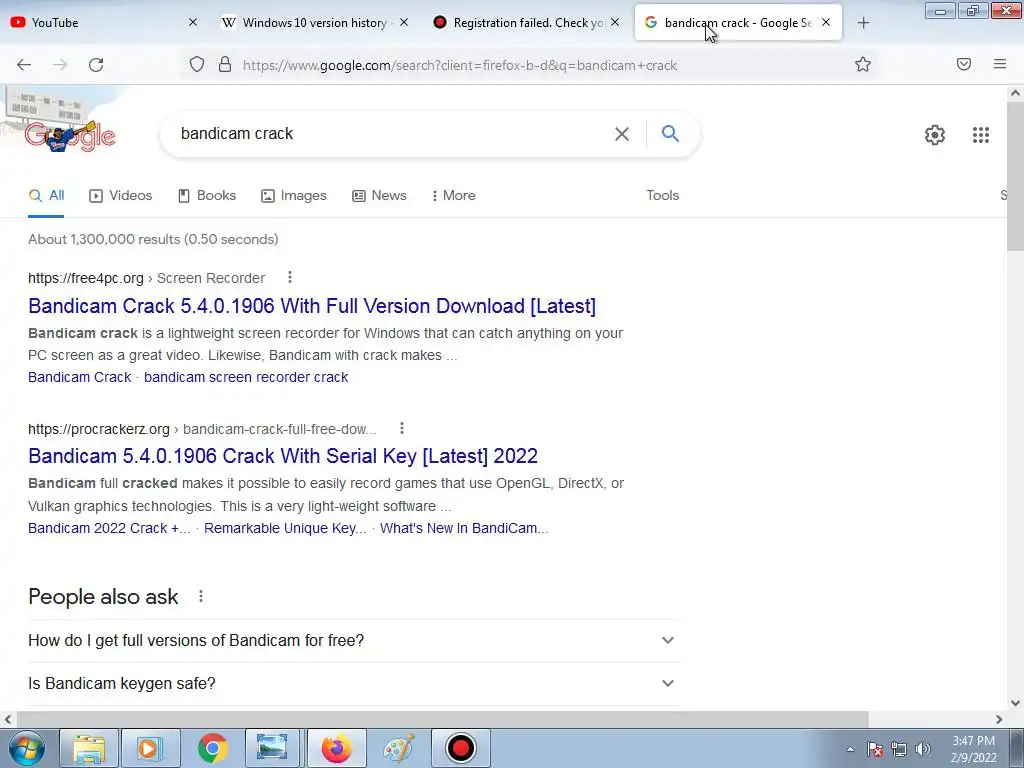Open options dots for procrackerz.org result
The height and width of the screenshot is (768, 1024).
(402, 428)
